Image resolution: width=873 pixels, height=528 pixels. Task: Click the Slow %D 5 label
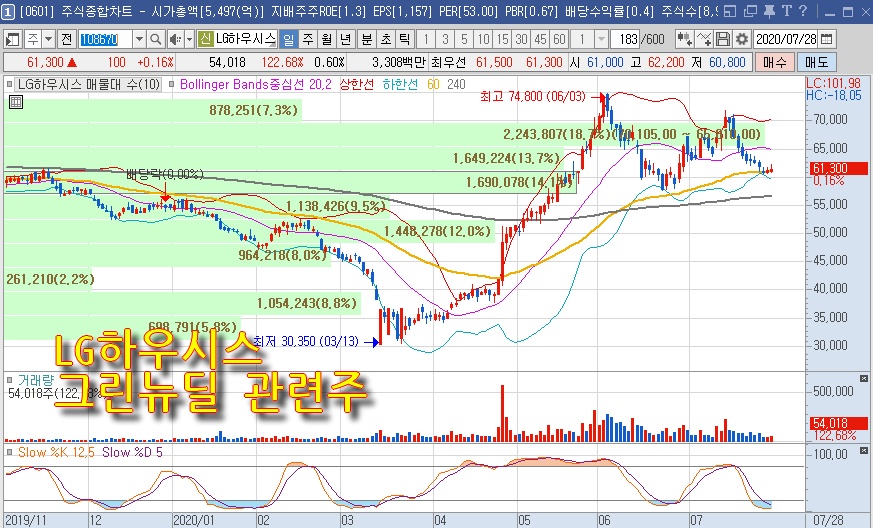click(x=132, y=452)
